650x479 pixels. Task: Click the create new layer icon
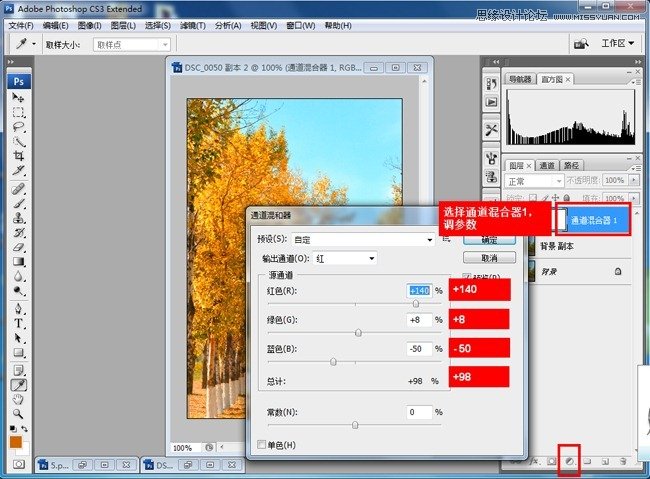pos(605,461)
